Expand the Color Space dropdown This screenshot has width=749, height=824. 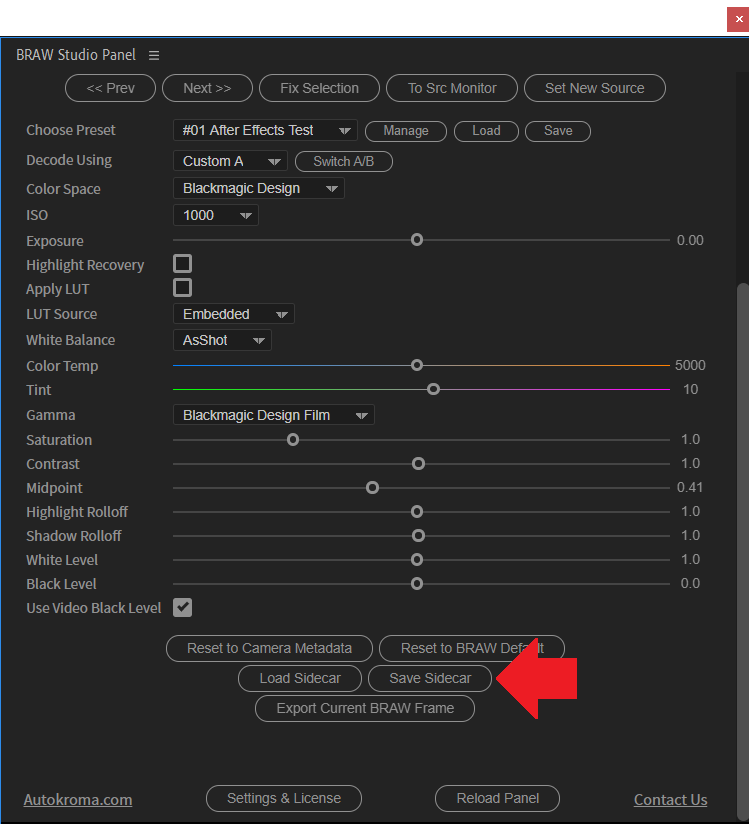point(258,188)
